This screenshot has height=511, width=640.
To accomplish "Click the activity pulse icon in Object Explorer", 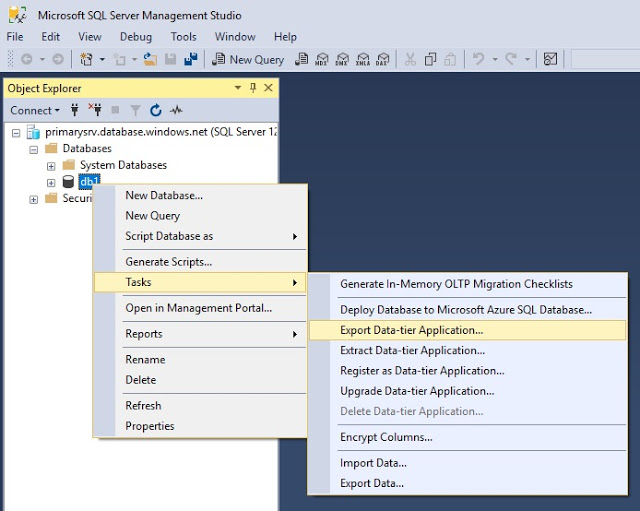I will [176, 110].
